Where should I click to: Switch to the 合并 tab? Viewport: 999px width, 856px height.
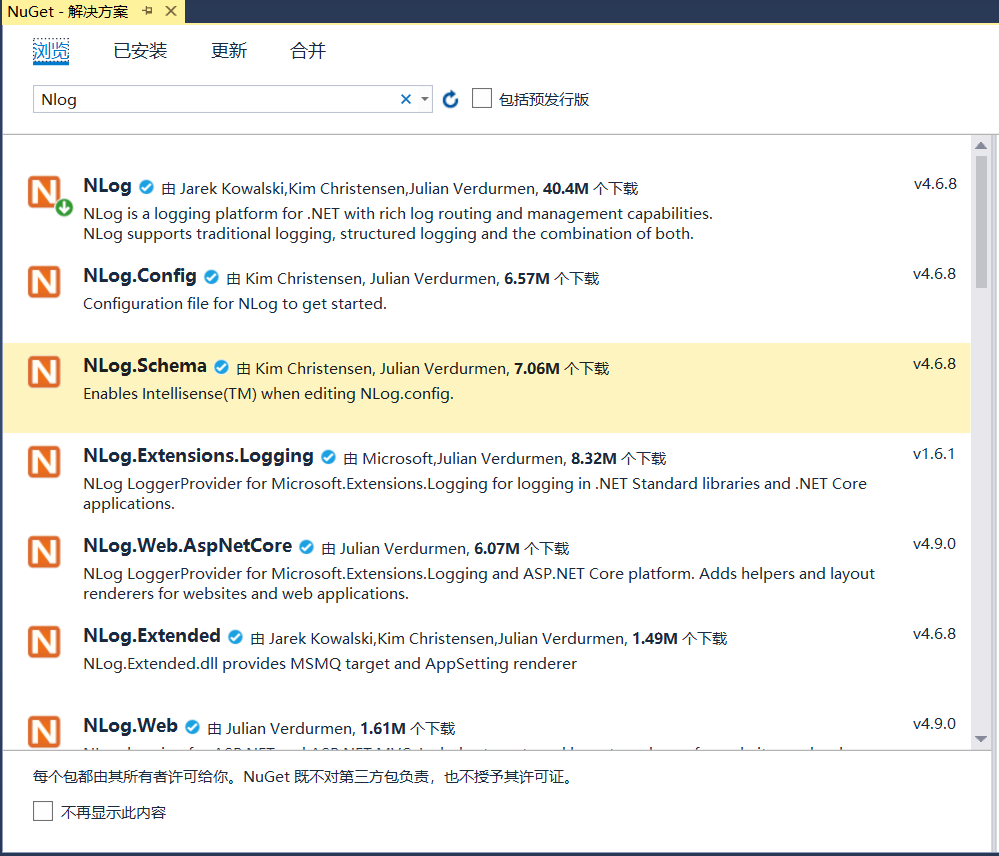(x=308, y=50)
